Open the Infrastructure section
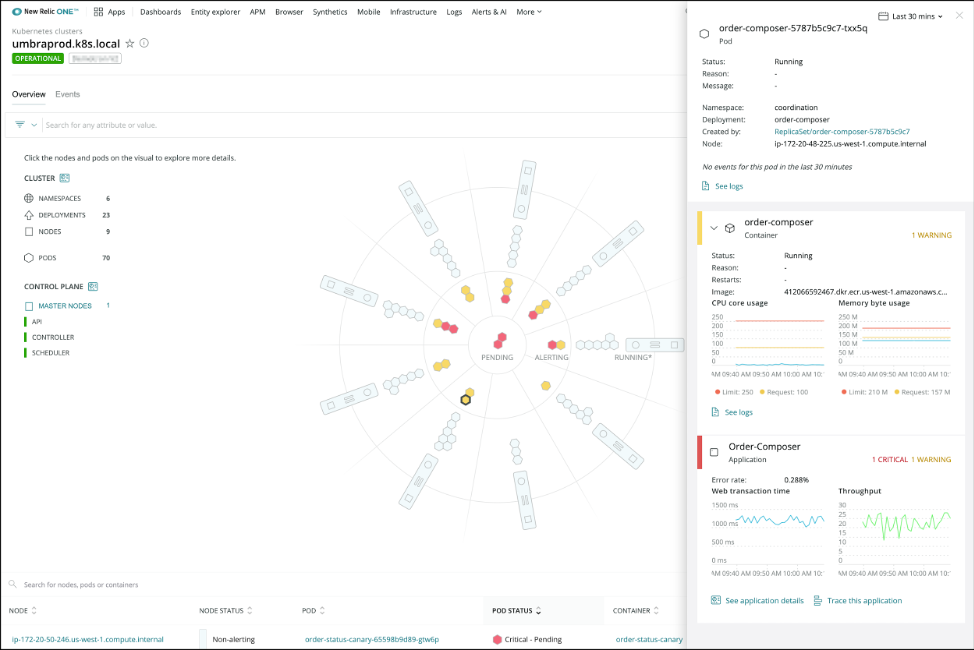The width and height of the screenshot is (974, 650). coord(414,12)
